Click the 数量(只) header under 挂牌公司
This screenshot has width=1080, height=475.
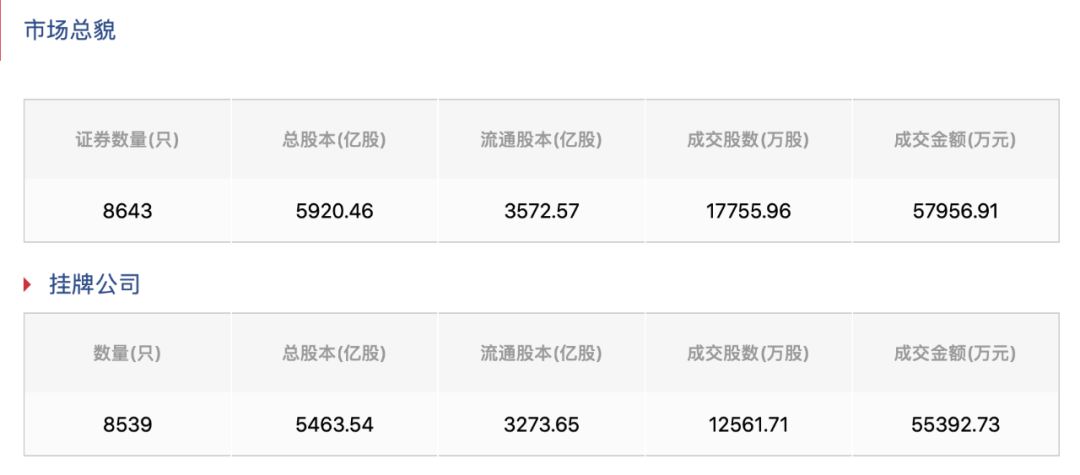coord(127,353)
